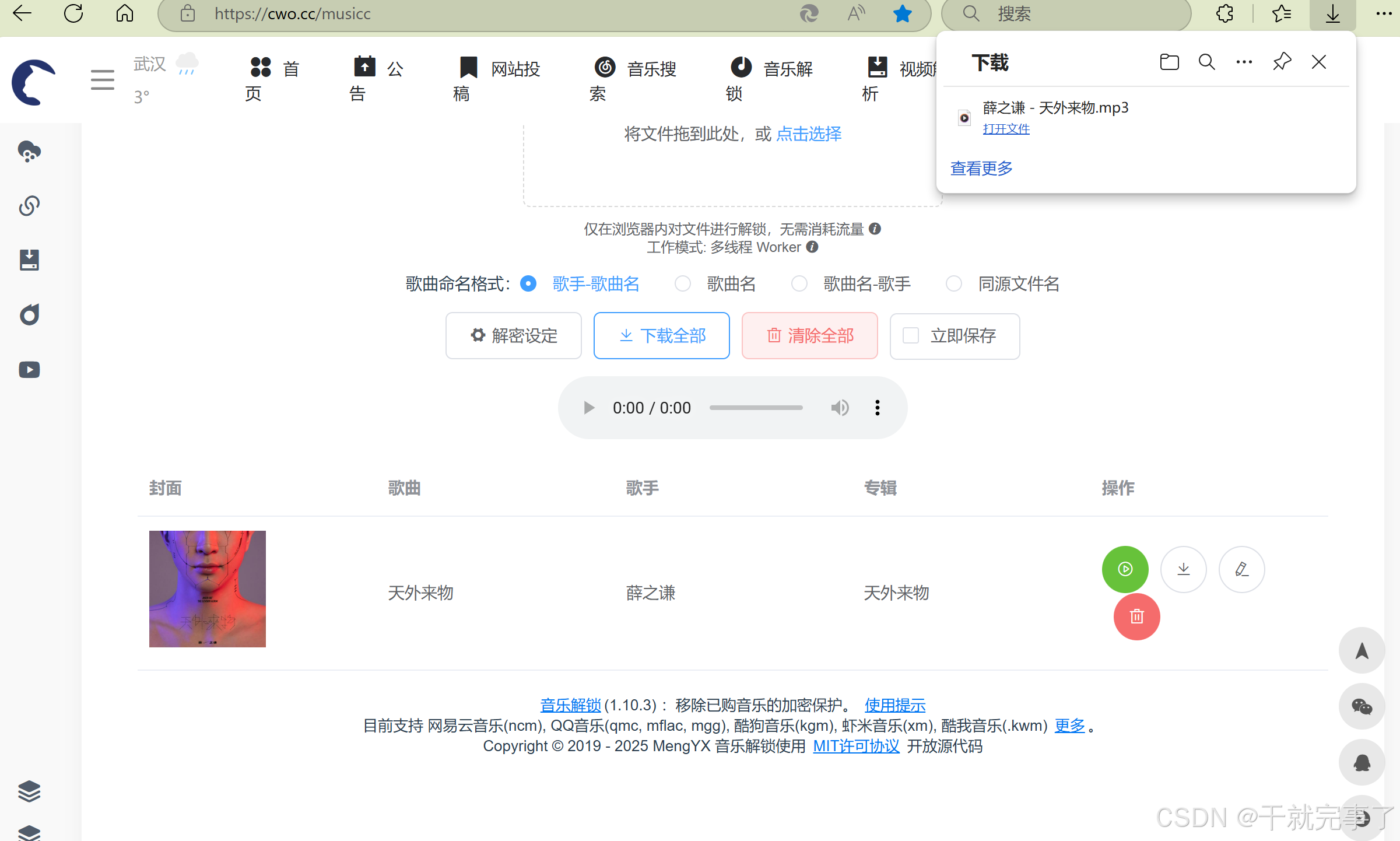This screenshot has height=841, width=1400.
Task: Click the 下载全部 button
Action: (661, 335)
